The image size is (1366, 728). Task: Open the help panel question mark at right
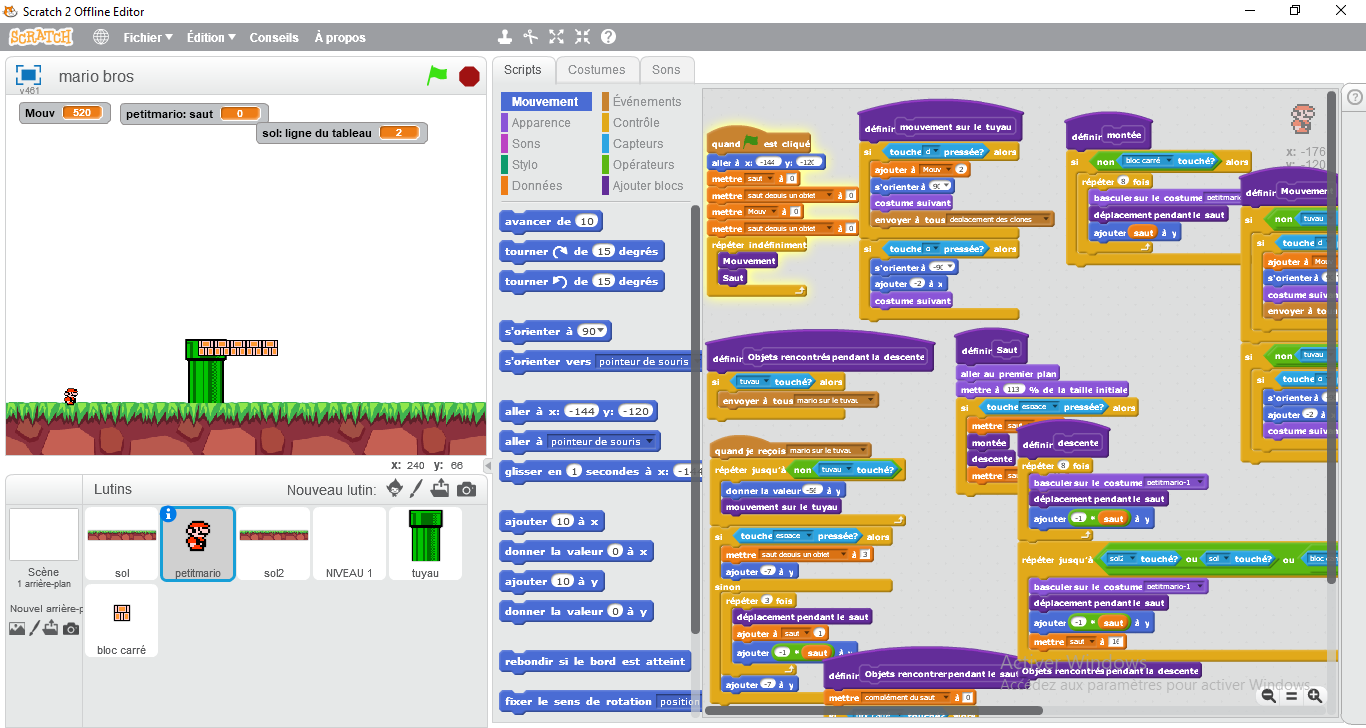(1355, 97)
